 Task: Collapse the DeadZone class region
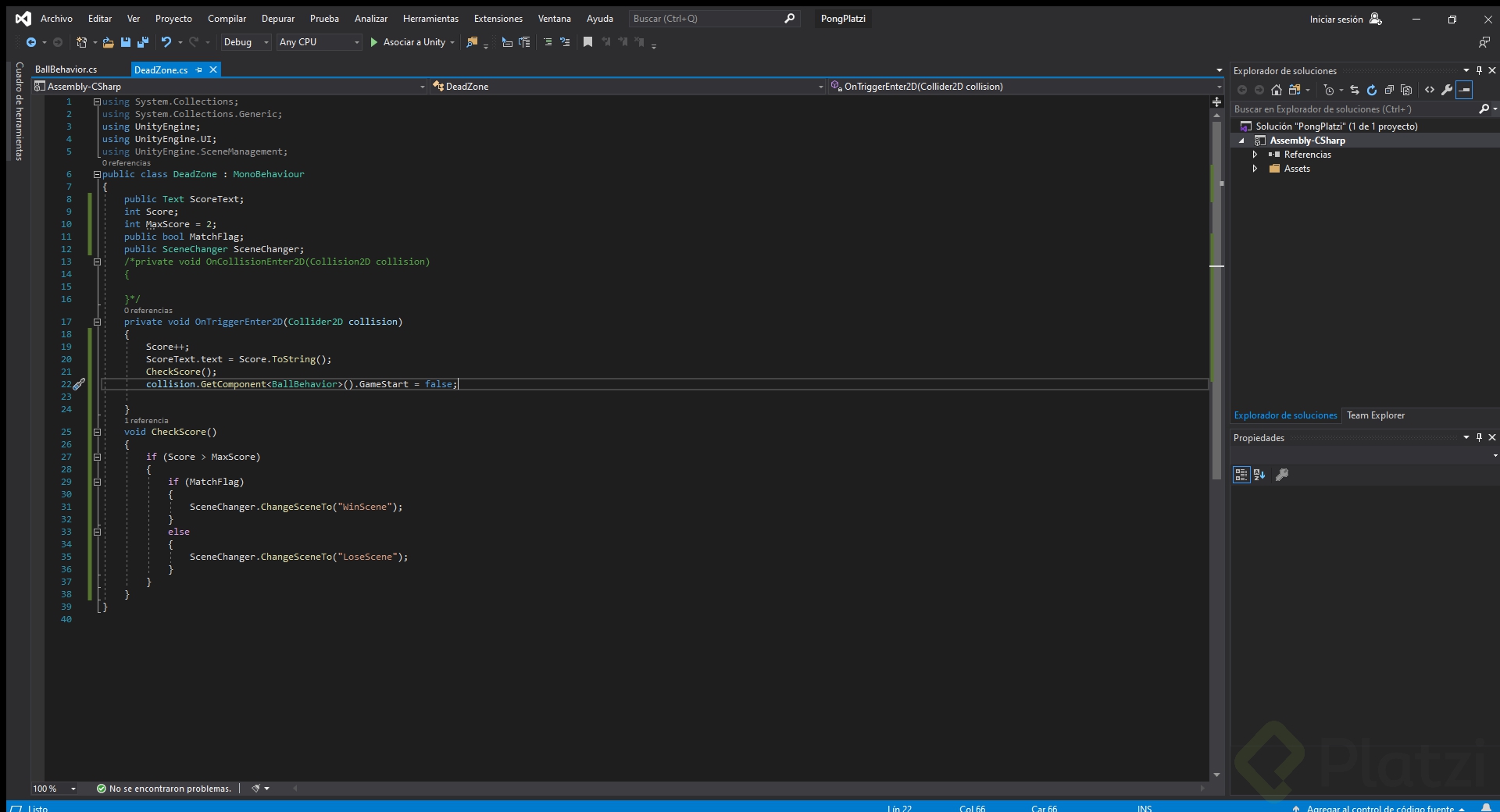tap(96, 174)
